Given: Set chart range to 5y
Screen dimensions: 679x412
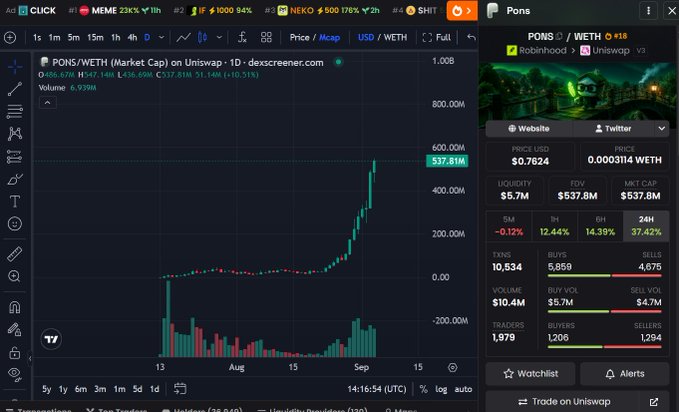Looking at the screenshot, I should click(46, 389).
